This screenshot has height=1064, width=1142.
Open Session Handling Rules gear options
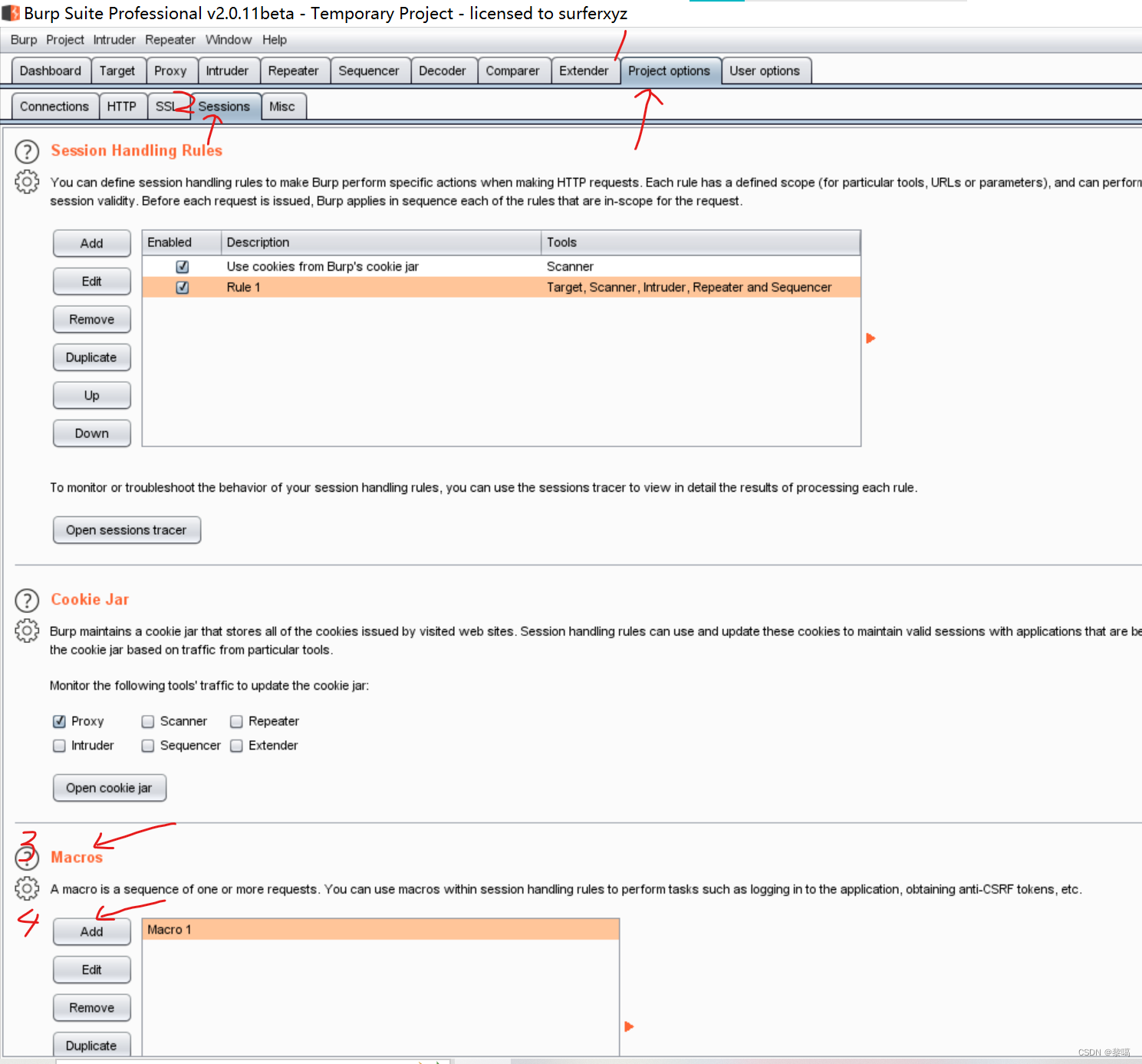click(x=27, y=182)
